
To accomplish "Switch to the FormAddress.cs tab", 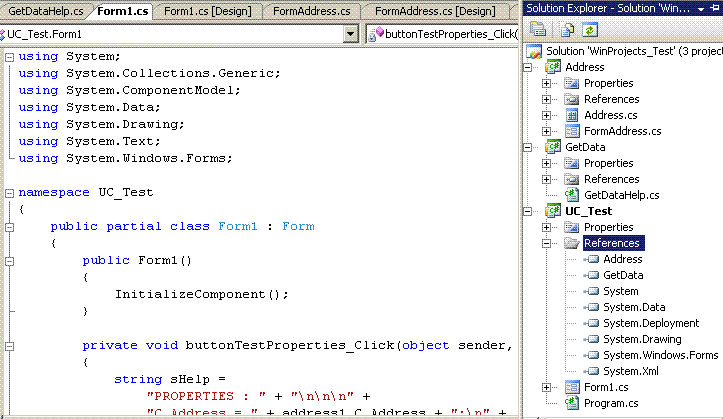I will coord(312,11).
